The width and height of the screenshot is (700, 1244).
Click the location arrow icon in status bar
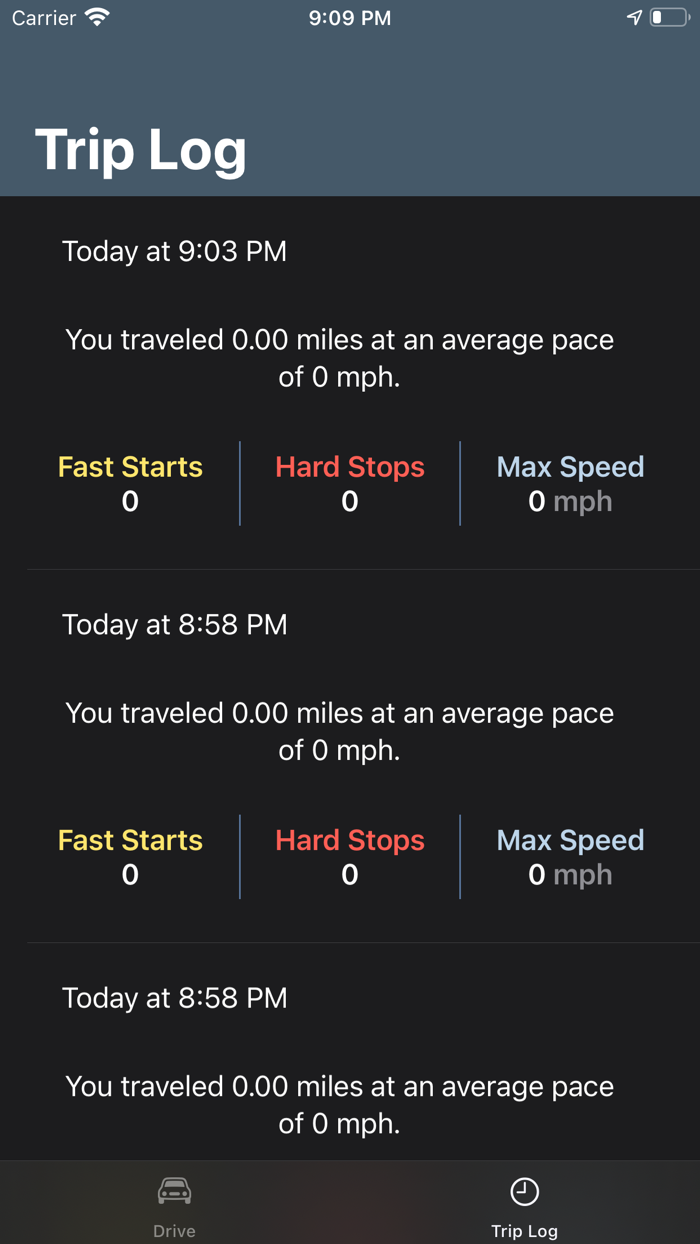(x=635, y=16)
